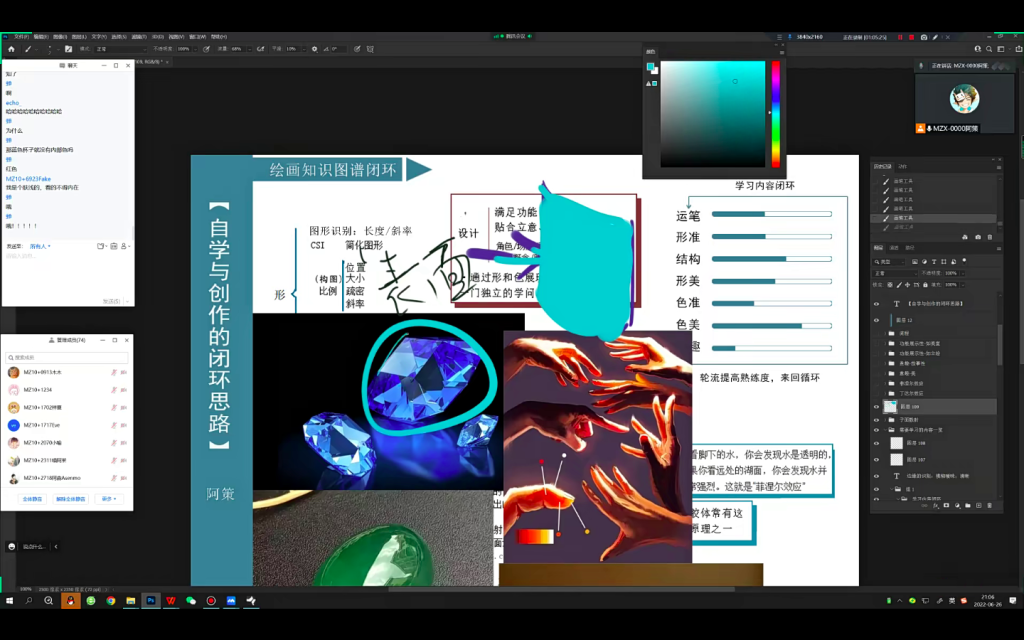Click the 全体静音 button
This screenshot has width=1024, height=640.
click(x=32, y=498)
